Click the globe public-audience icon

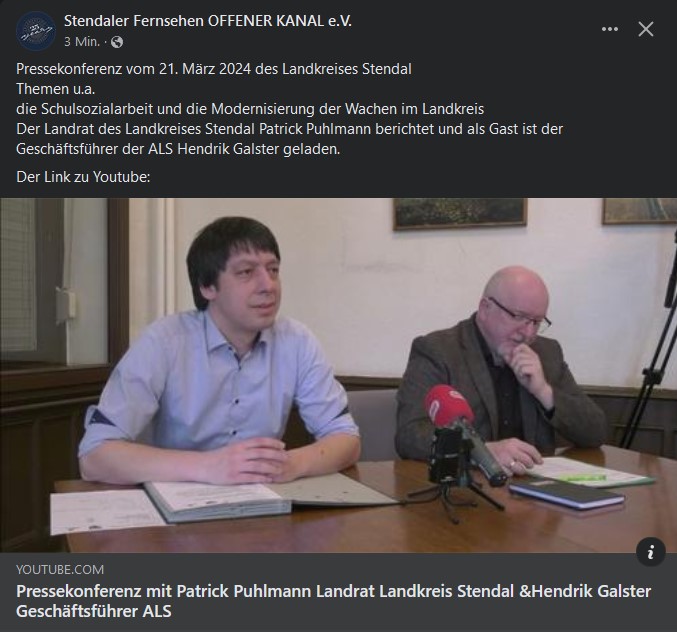pyautogui.click(x=117, y=42)
